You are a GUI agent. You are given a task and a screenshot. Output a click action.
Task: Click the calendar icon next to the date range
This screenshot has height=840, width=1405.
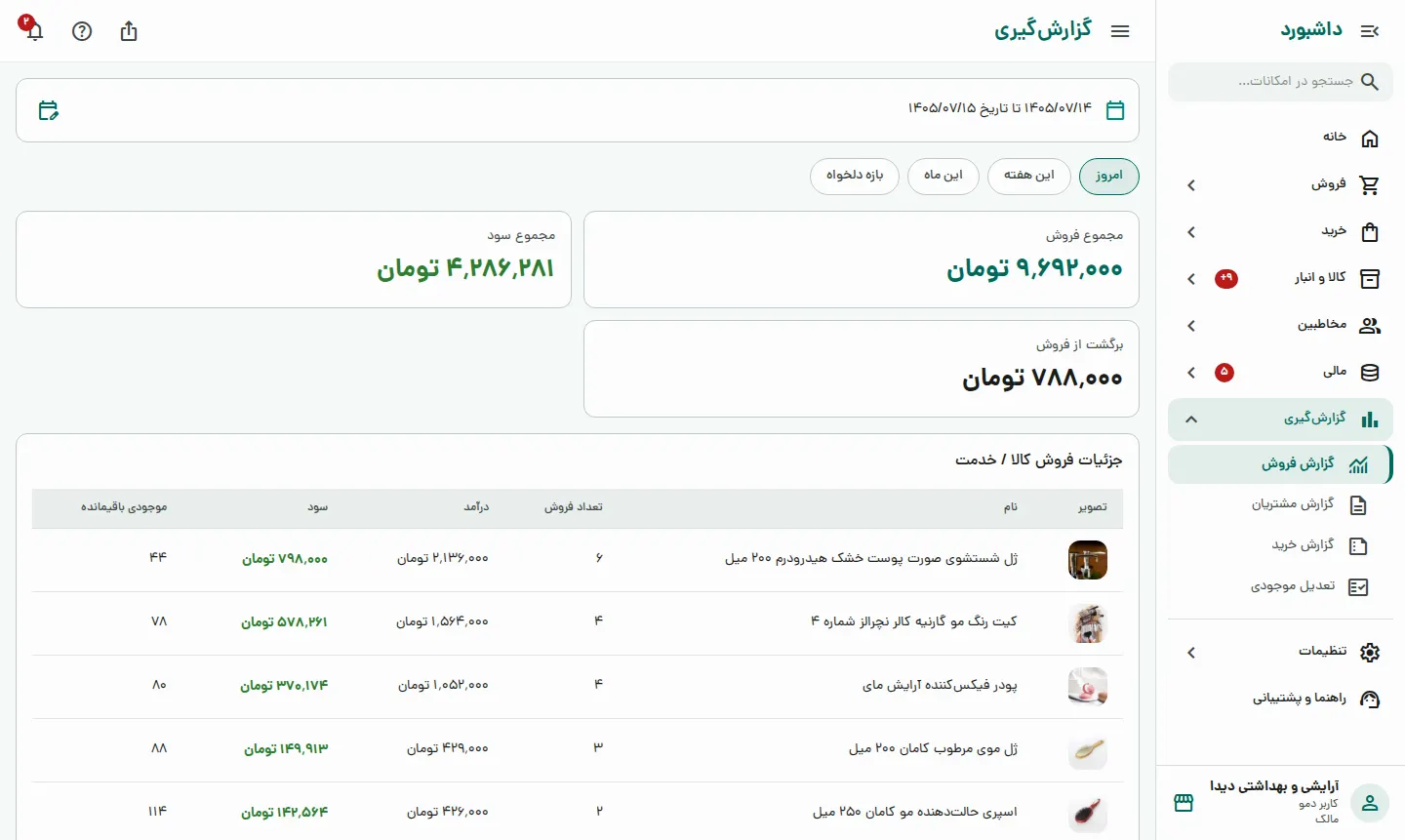(1115, 110)
